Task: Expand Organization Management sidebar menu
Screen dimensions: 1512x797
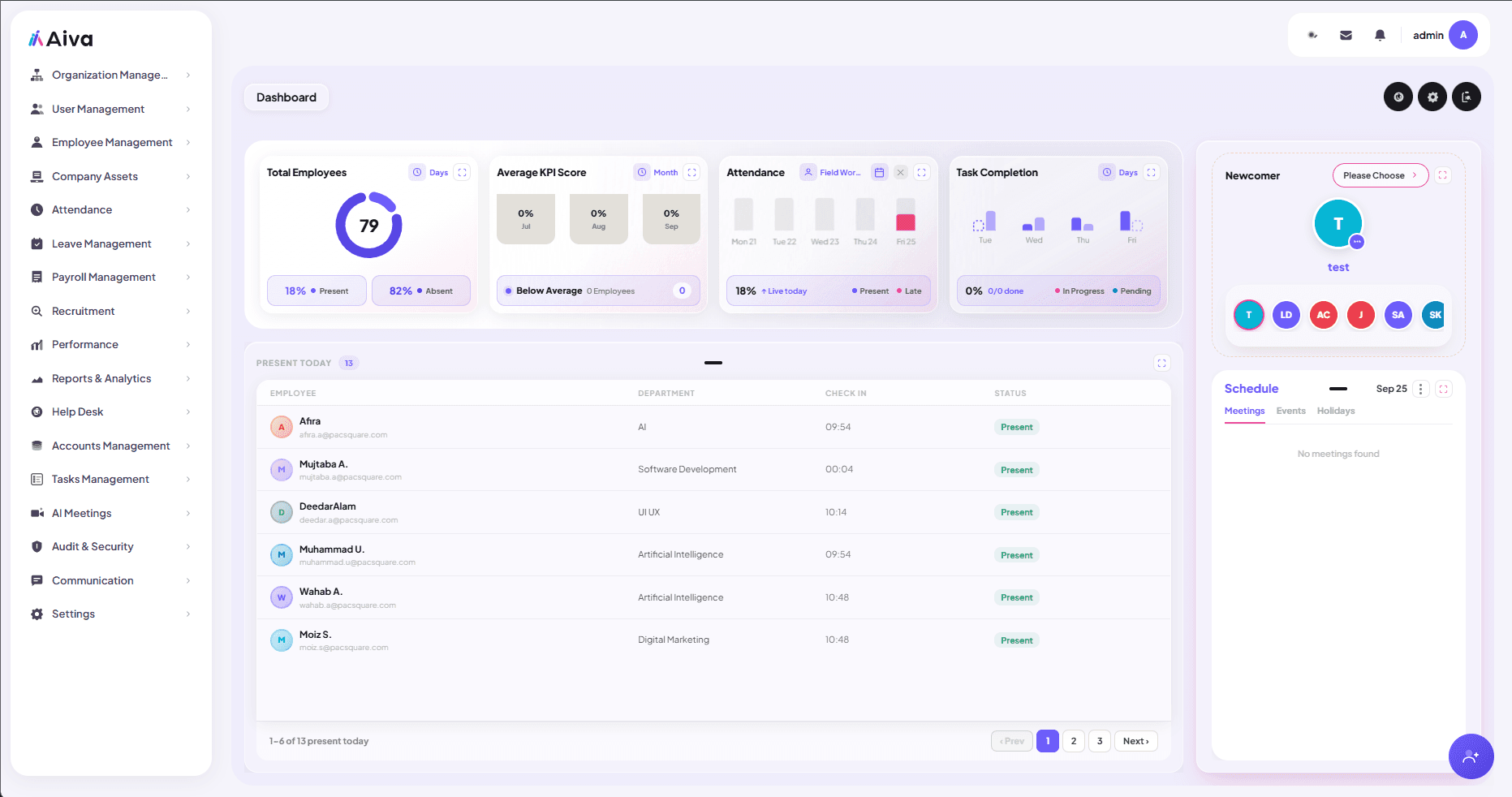Action: click(111, 75)
